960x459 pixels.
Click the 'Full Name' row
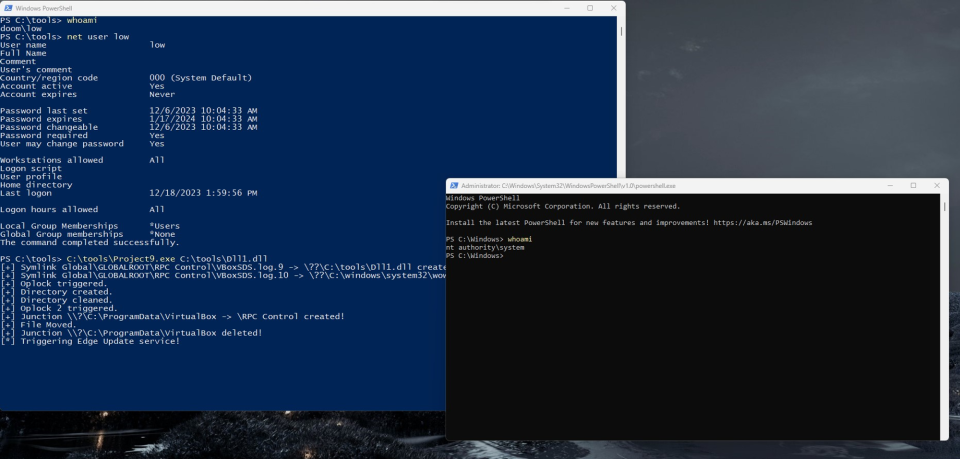pyautogui.click(x=23, y=53)
